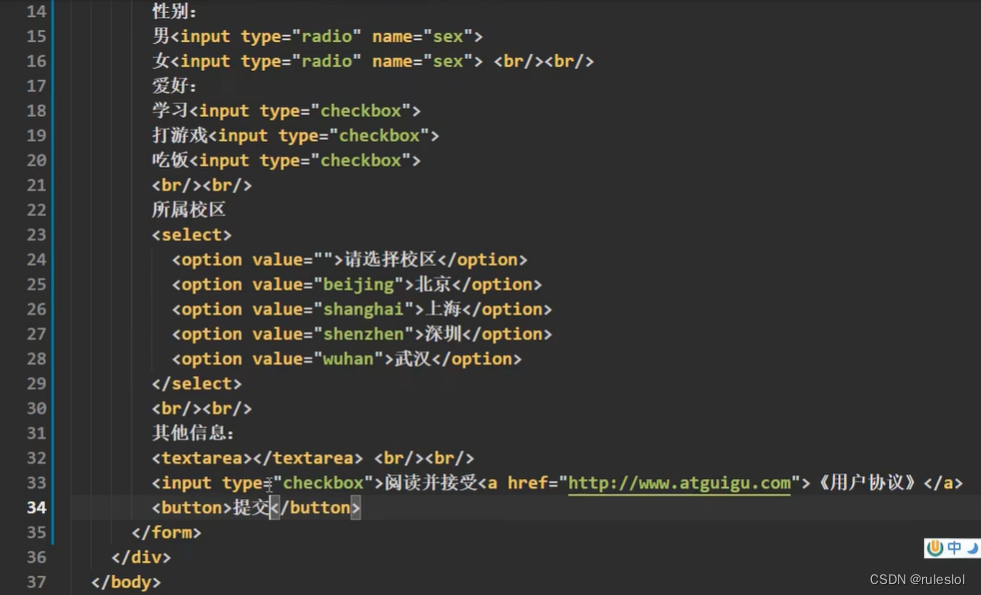Click the radio attribute value on line 15

point(327,36)
